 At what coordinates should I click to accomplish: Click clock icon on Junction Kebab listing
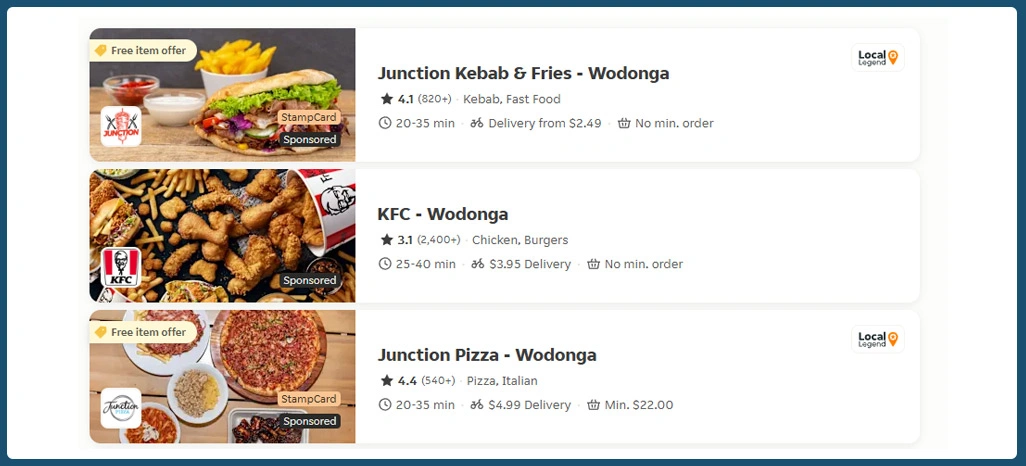pyautogui.click(x=386, y=123)
